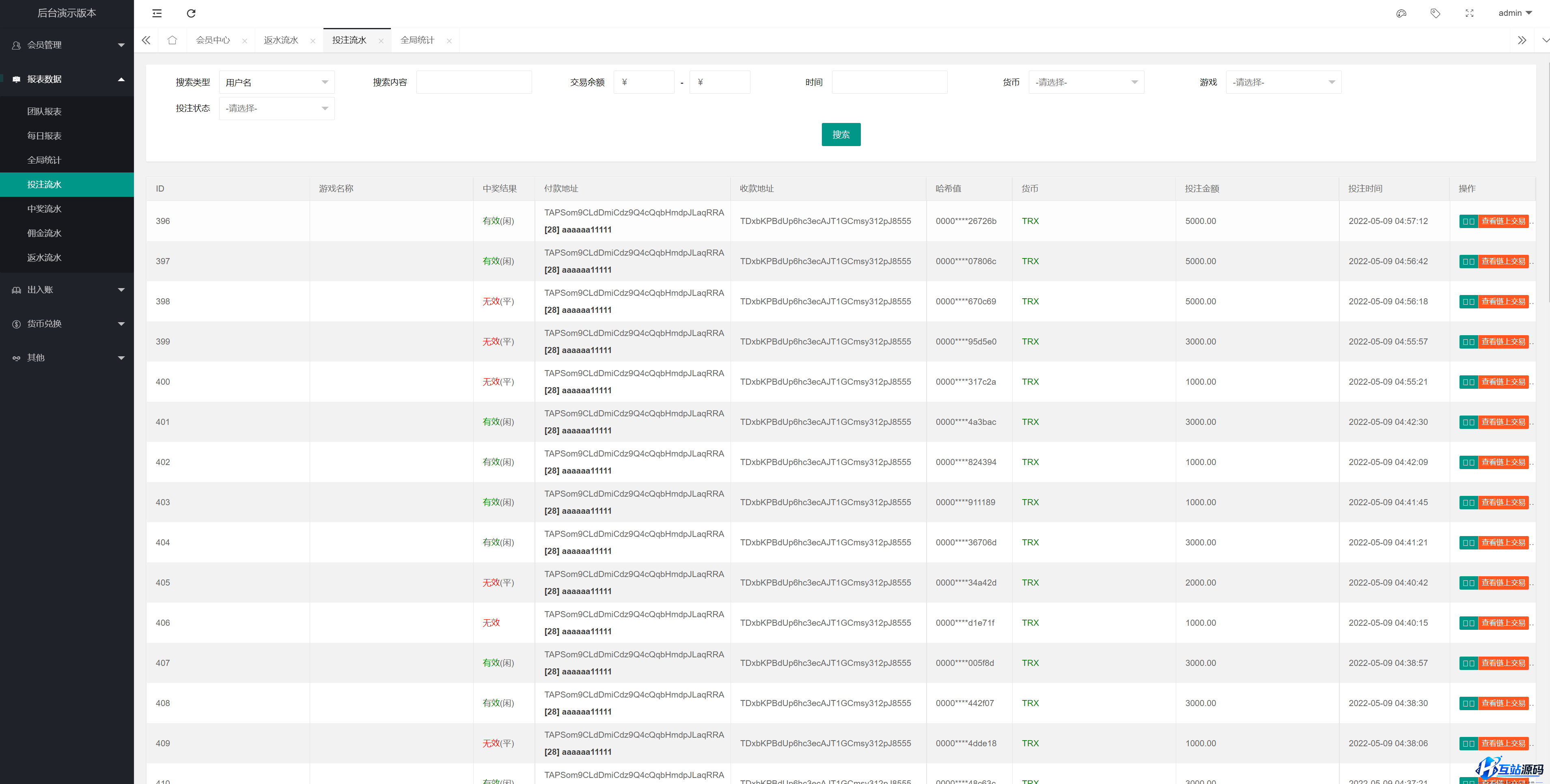Viewport: 1550px width, 784px height.
Task: Open tab options chevron at far right
Action: [x=1545, y=40]
